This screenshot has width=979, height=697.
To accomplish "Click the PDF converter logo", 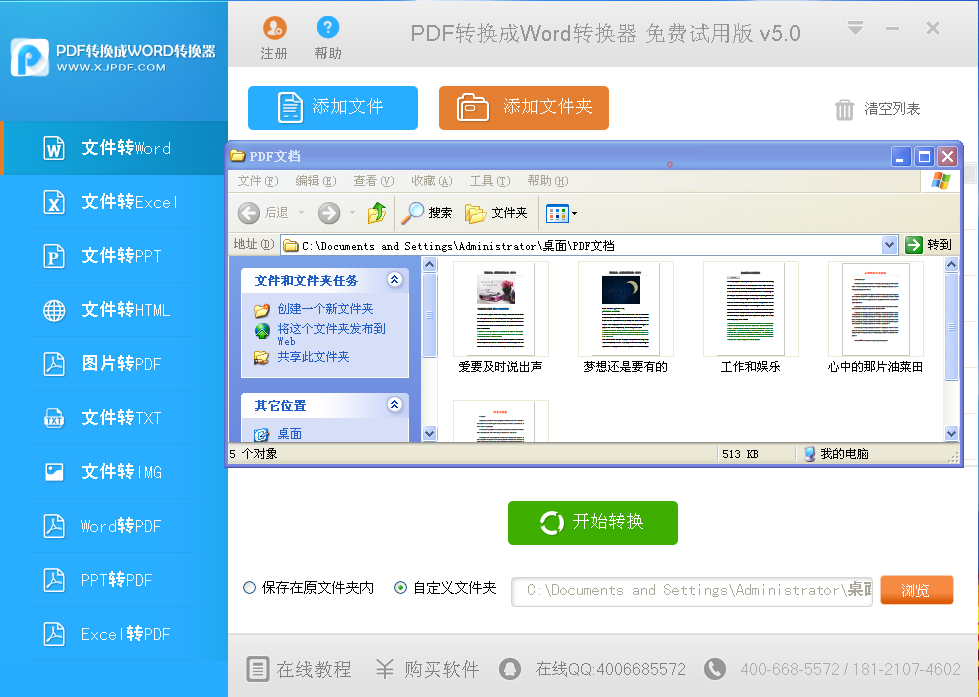I will click(29, 57).
